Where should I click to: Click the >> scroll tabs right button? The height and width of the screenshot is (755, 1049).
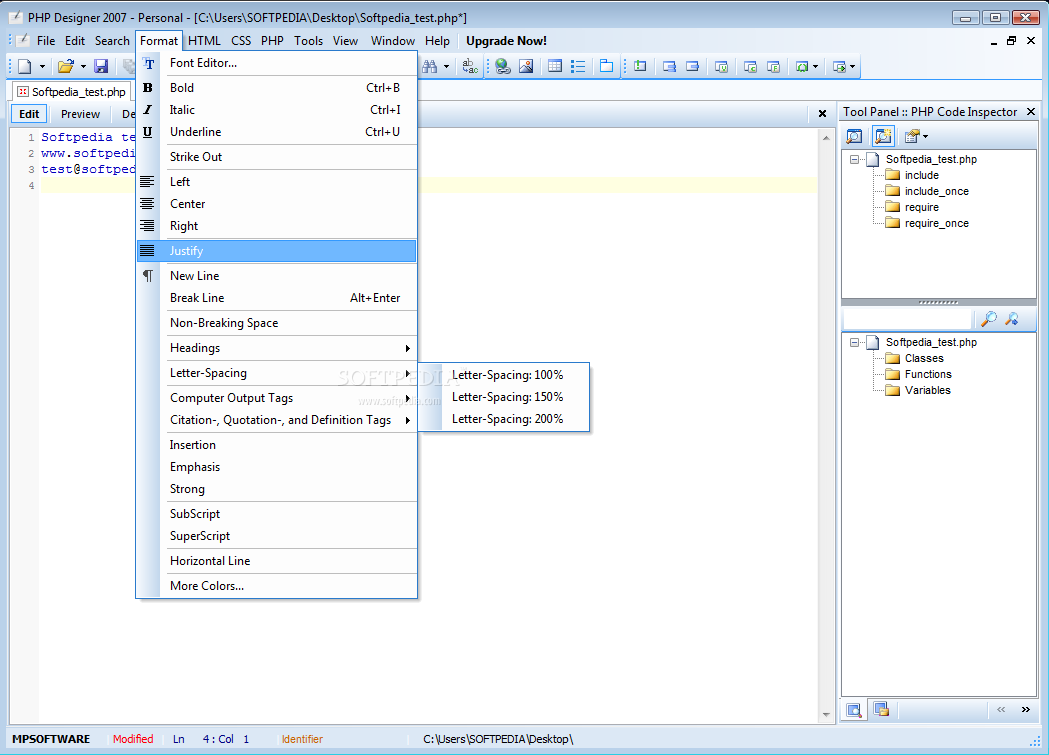(1026, 710)
